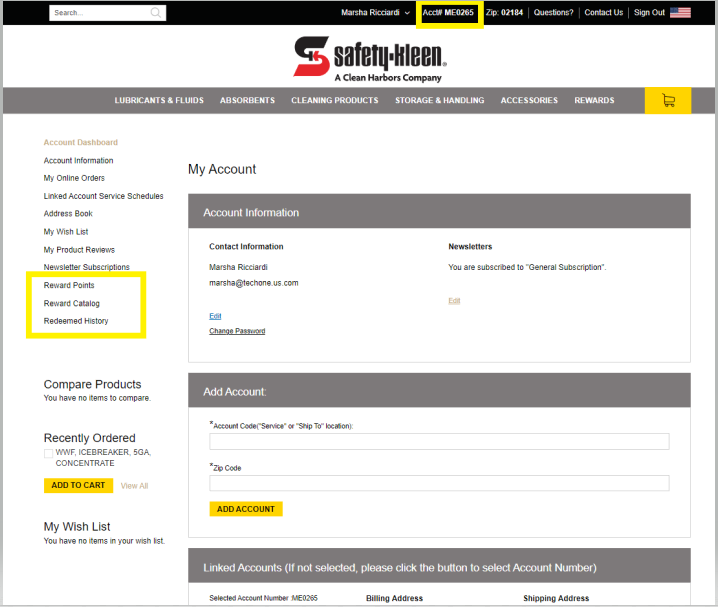Open the Rewards menu
The height and width of the screenshot is (607, 718).
point(594,100)
